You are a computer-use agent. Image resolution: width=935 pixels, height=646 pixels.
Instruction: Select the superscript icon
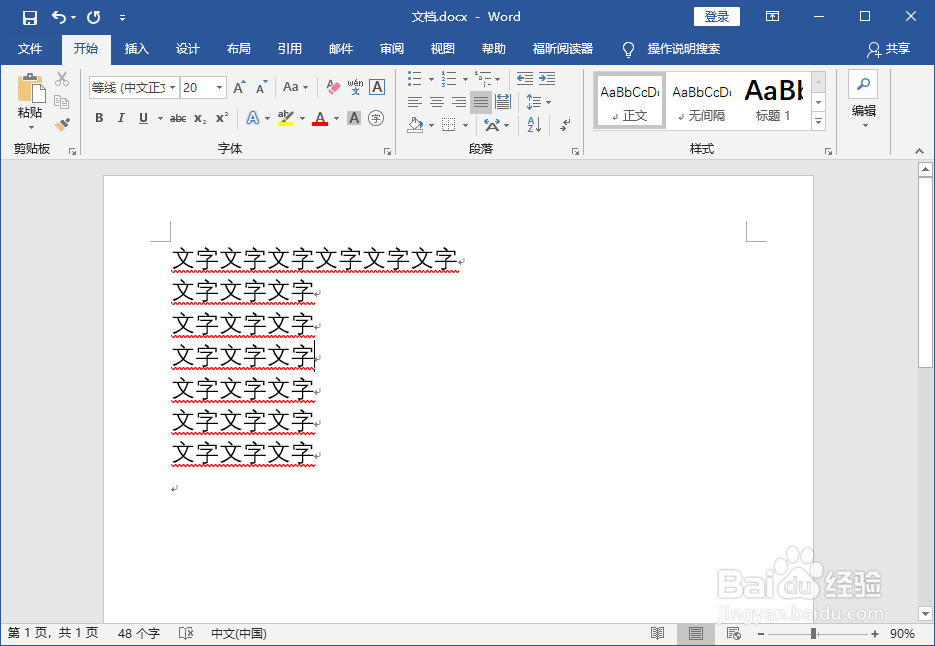tap(221, 117)
